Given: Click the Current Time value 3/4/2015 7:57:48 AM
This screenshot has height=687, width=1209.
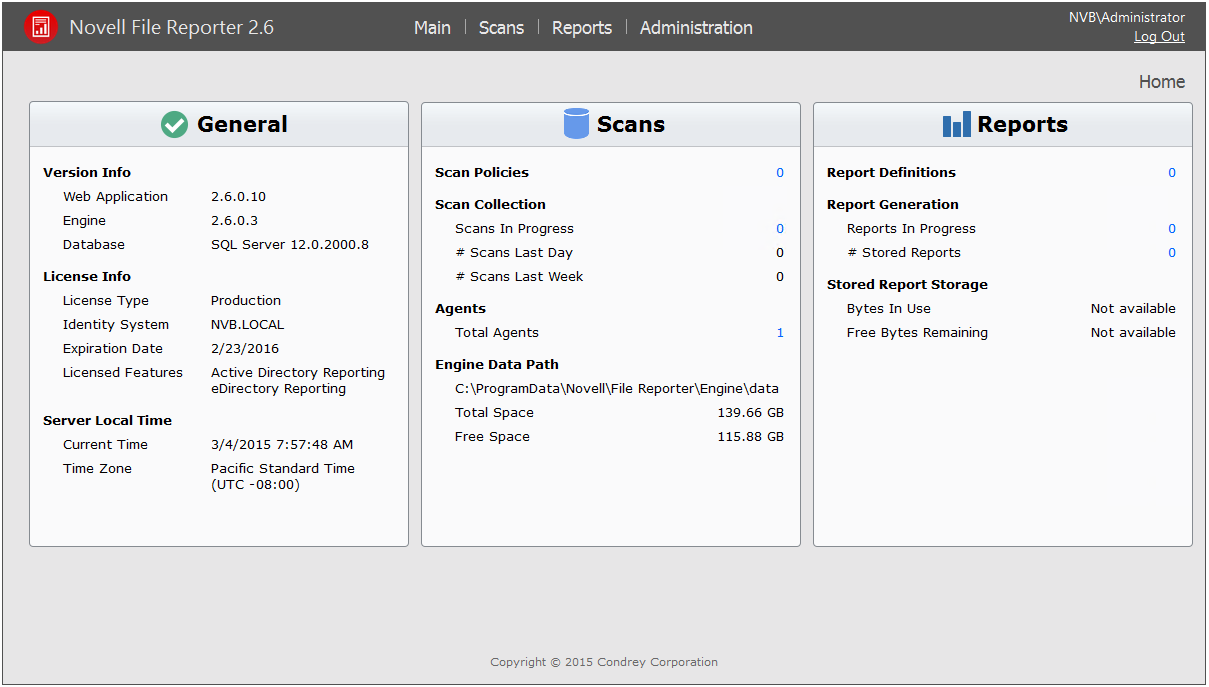Looking at the screenshot, I should tap(282, 445).
